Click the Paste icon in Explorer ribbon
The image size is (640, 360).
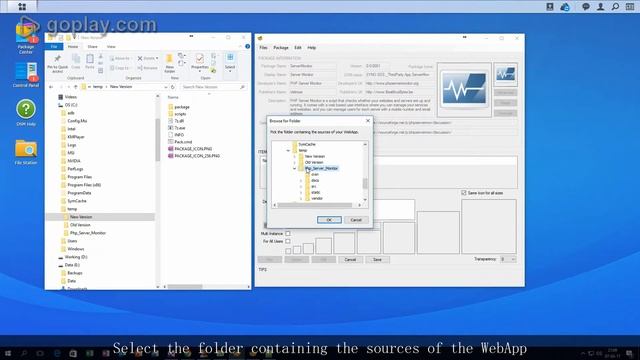coord(90,62)
